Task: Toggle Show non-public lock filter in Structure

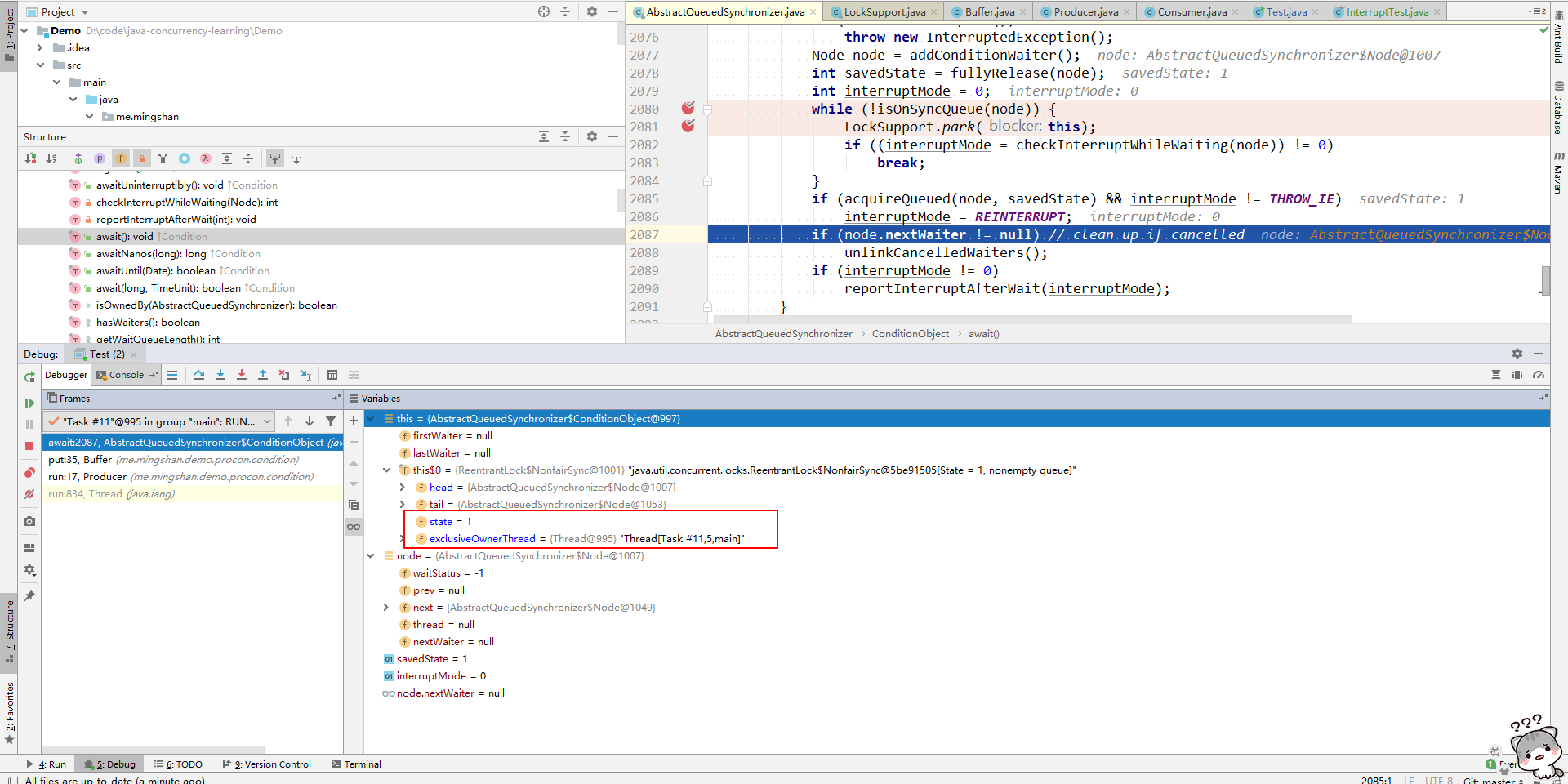Action: point(142,158)
